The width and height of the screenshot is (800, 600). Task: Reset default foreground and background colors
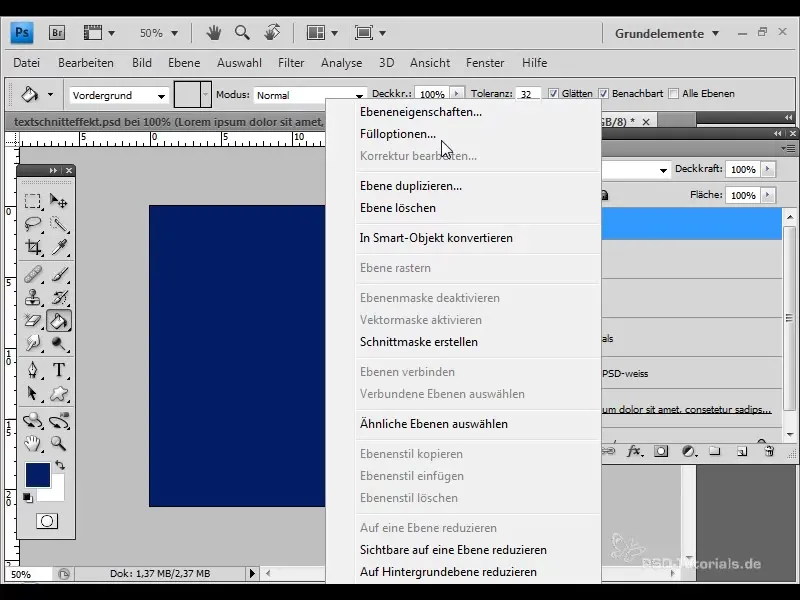28,497
